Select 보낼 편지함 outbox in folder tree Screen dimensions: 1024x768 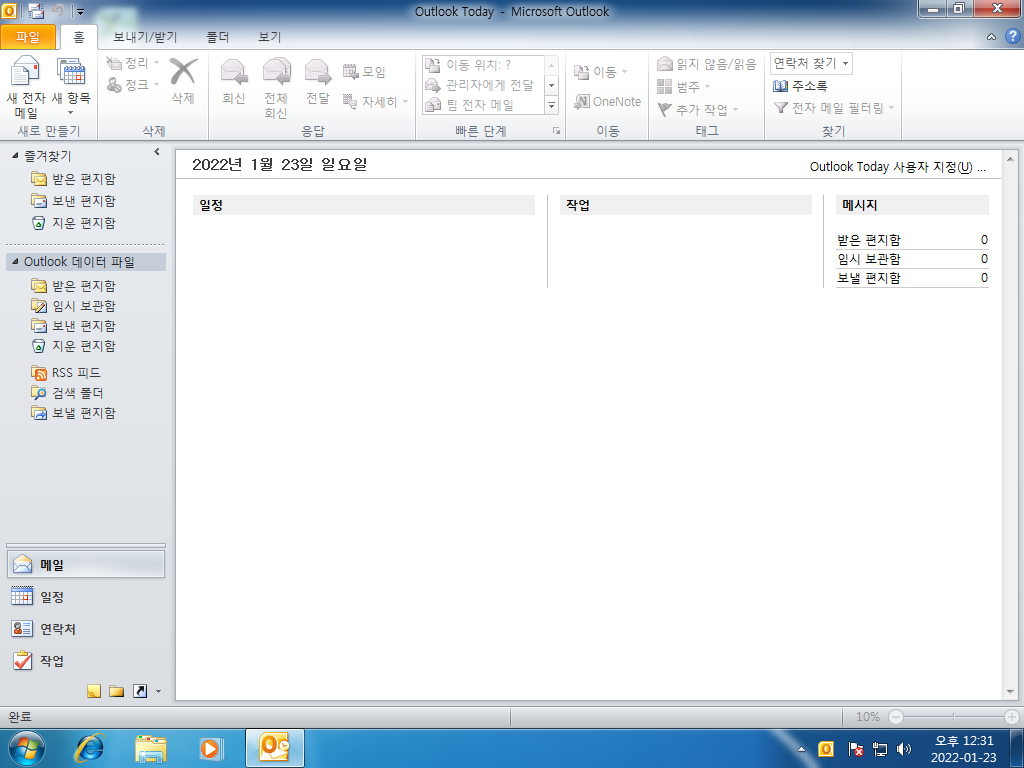click(x=73, y=413)
